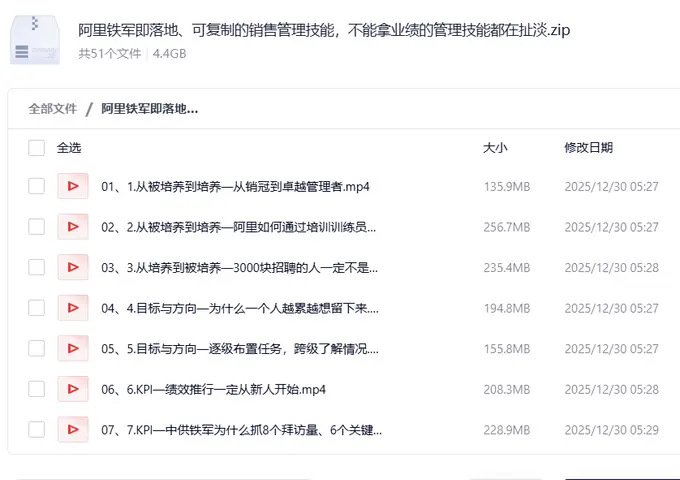Check the box for file 03 3000块招聘
680x480 pixels.
tap(36, 267)
